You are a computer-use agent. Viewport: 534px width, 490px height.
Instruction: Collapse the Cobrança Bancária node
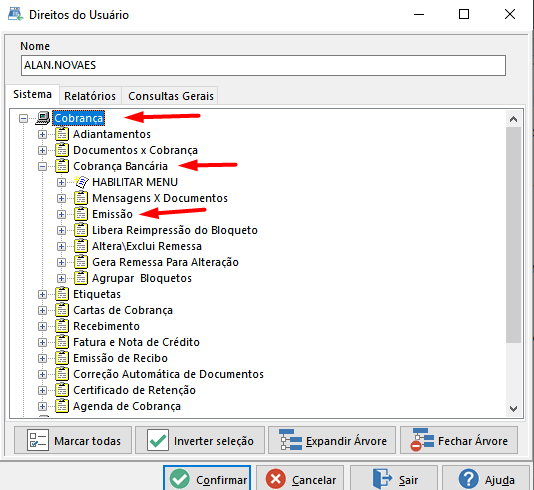[43, 167]
